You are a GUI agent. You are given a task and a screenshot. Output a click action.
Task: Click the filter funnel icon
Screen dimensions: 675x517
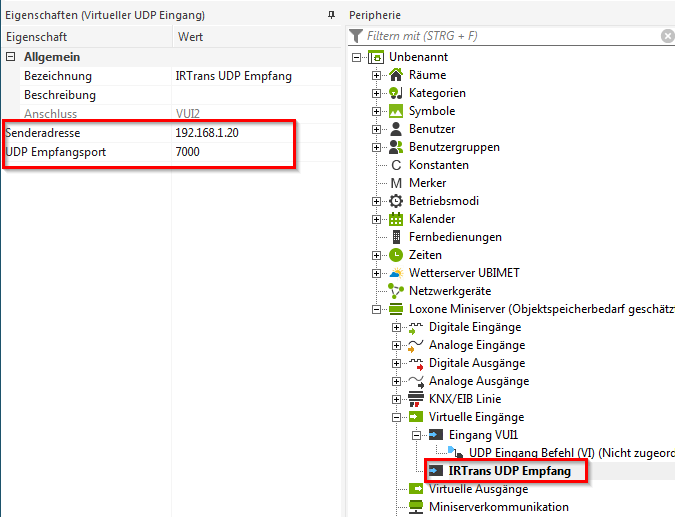(x=356, y=36)
